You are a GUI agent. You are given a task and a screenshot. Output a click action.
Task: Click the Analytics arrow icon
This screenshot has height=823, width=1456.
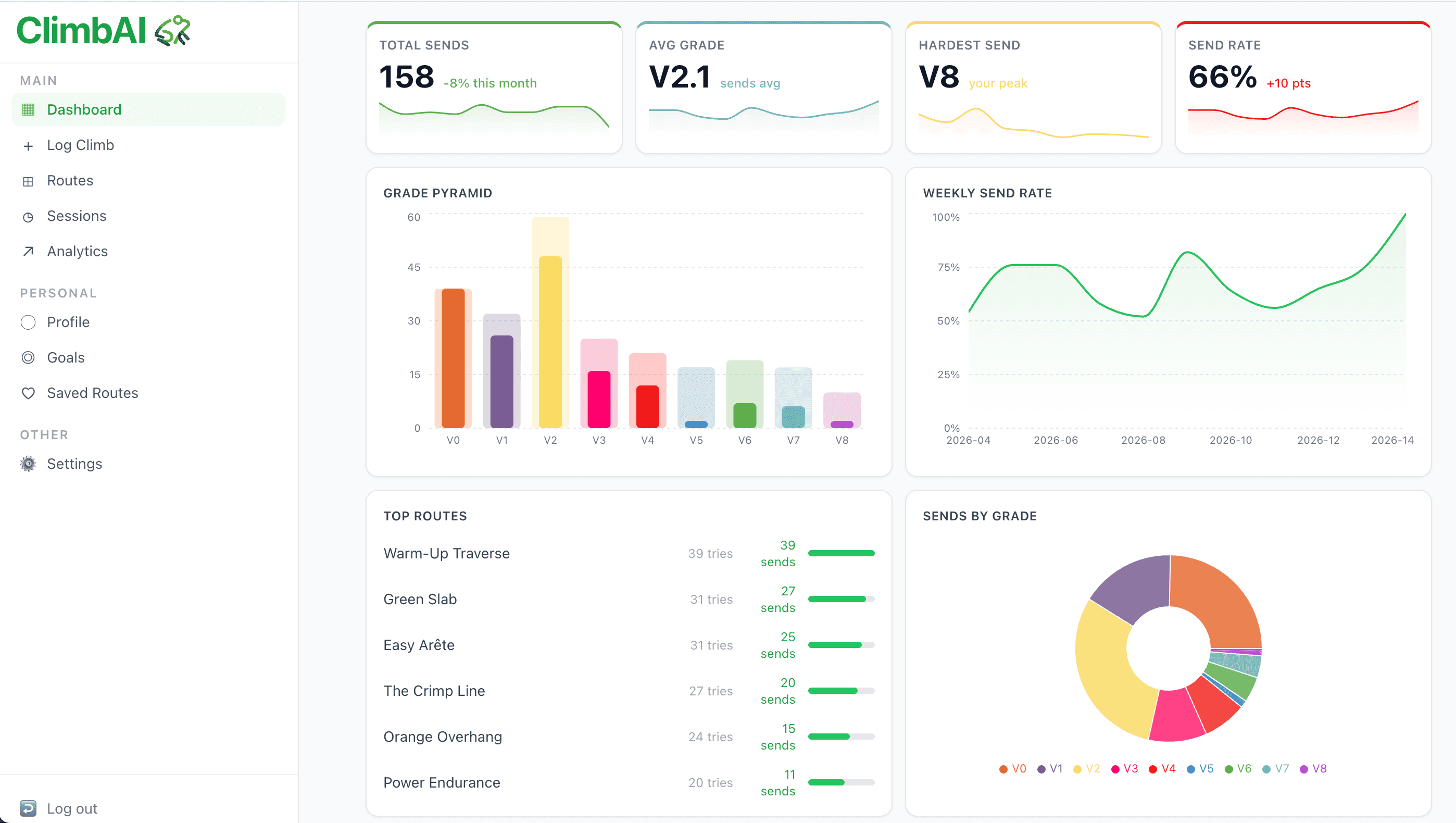28,252
